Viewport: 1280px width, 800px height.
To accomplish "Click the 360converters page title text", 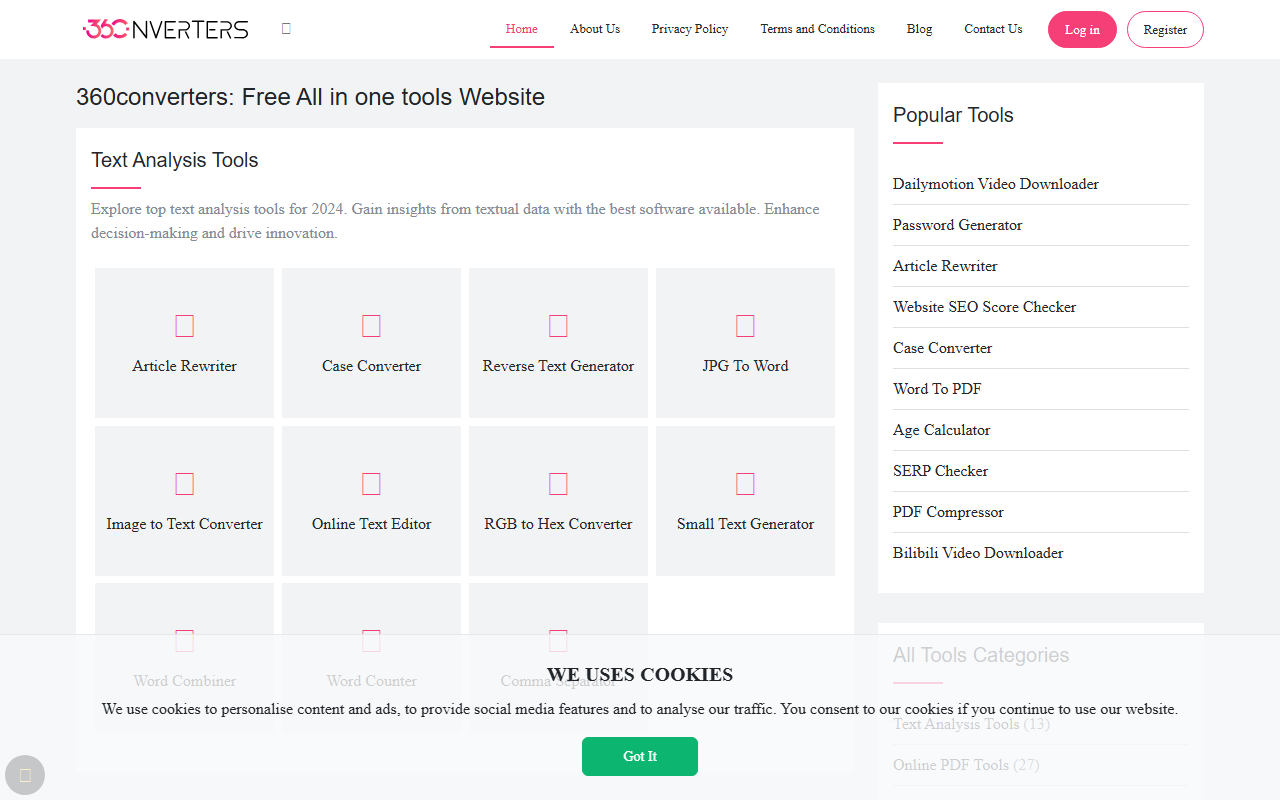I will (311, 97).
